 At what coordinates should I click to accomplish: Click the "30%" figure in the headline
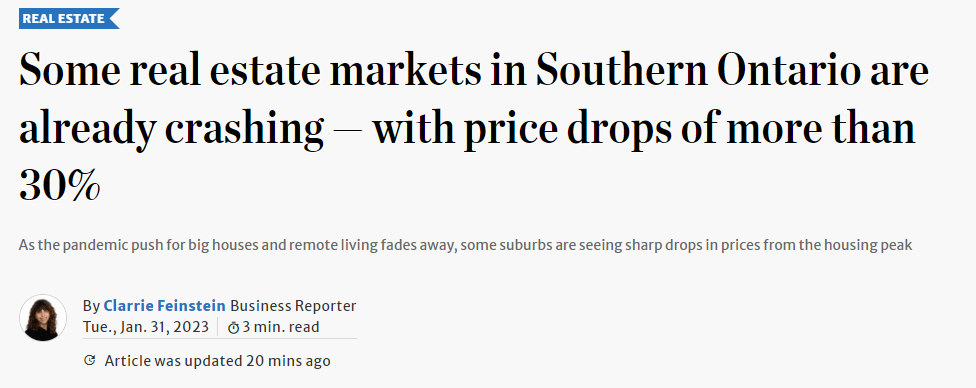tap(60, 185)
